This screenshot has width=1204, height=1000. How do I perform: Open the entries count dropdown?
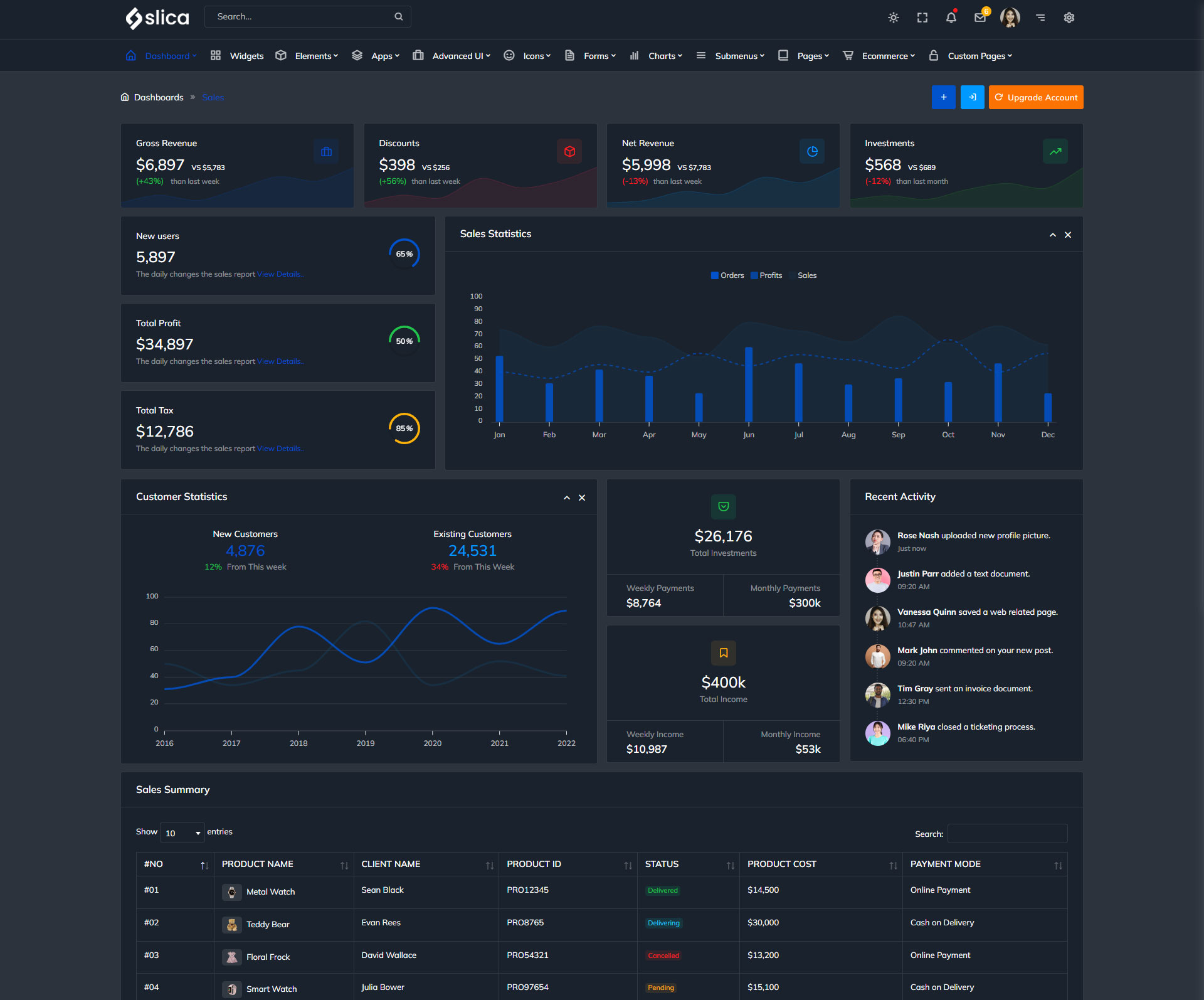[x=182, y=832]
